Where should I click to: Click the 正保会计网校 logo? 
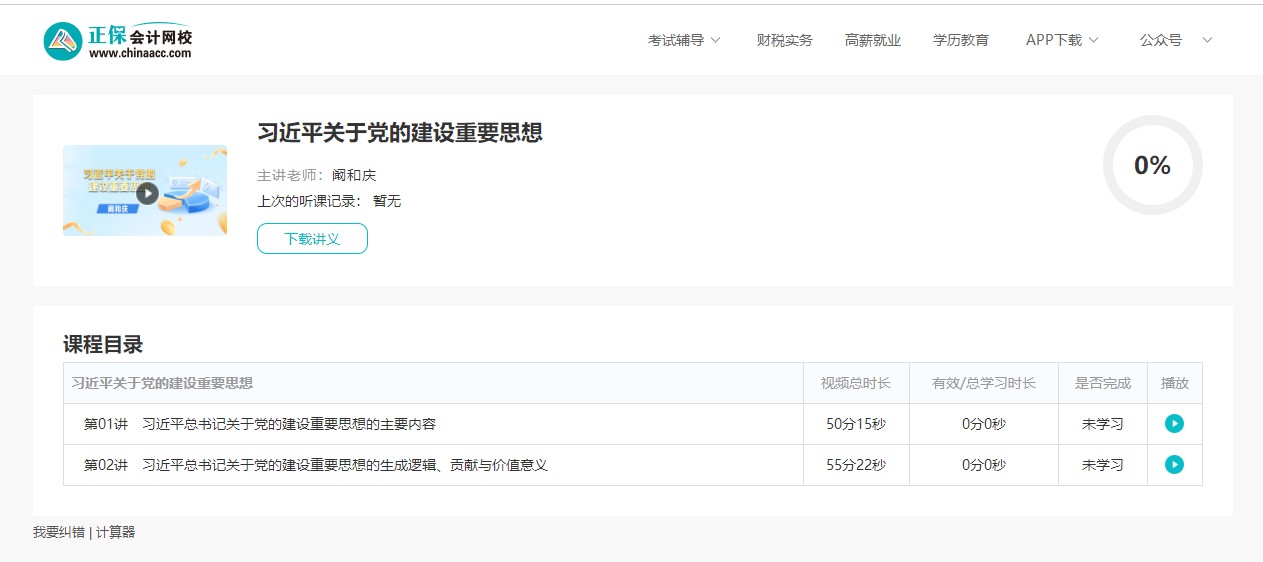(x=118, y=41)
